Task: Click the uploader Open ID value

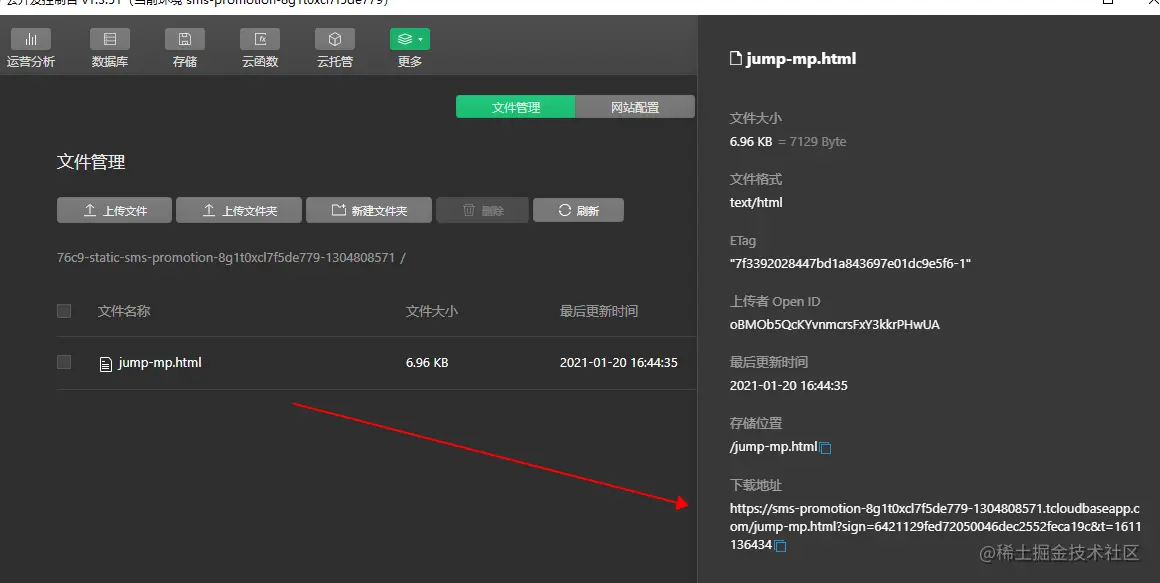Action: pos(834,324)
